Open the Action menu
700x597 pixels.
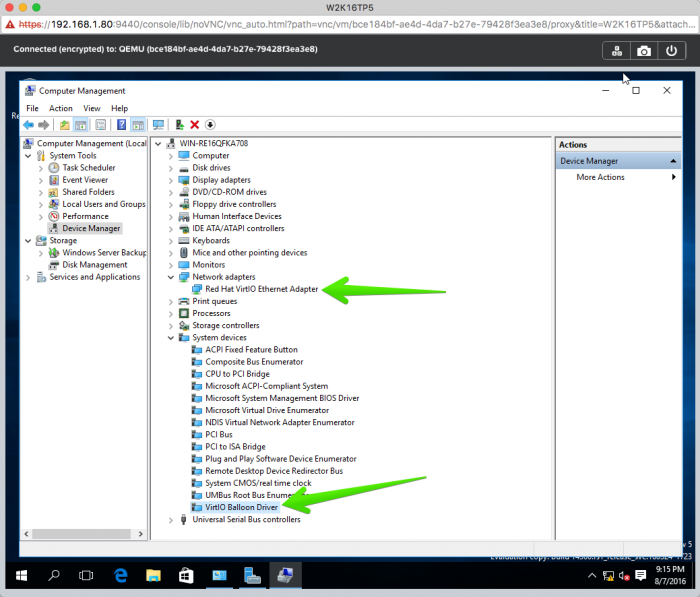(x=61, y=109)
